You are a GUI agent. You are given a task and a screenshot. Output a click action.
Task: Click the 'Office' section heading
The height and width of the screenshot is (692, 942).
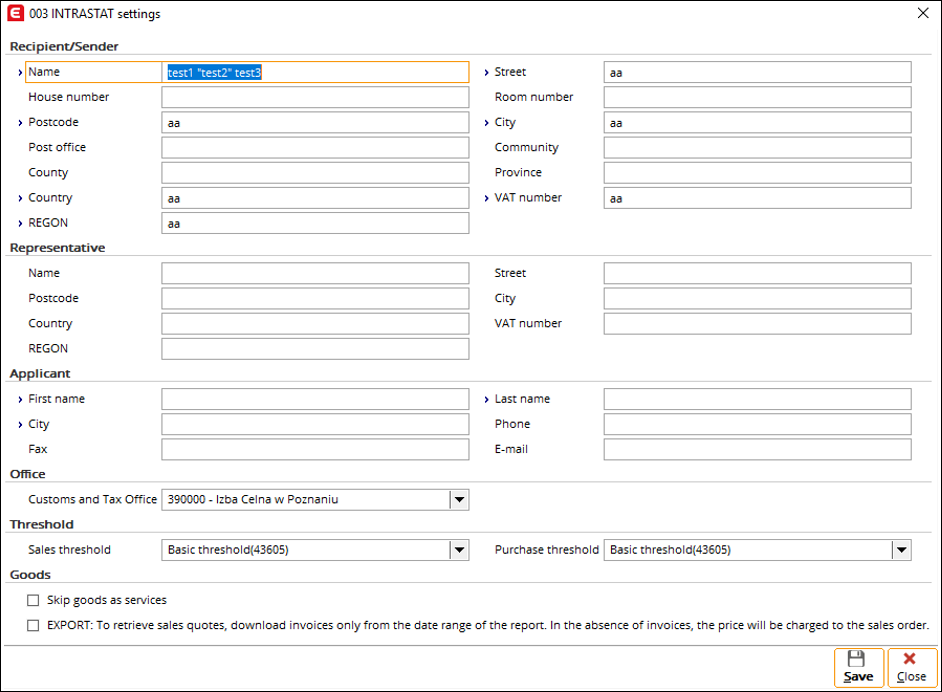pos(28,475)
